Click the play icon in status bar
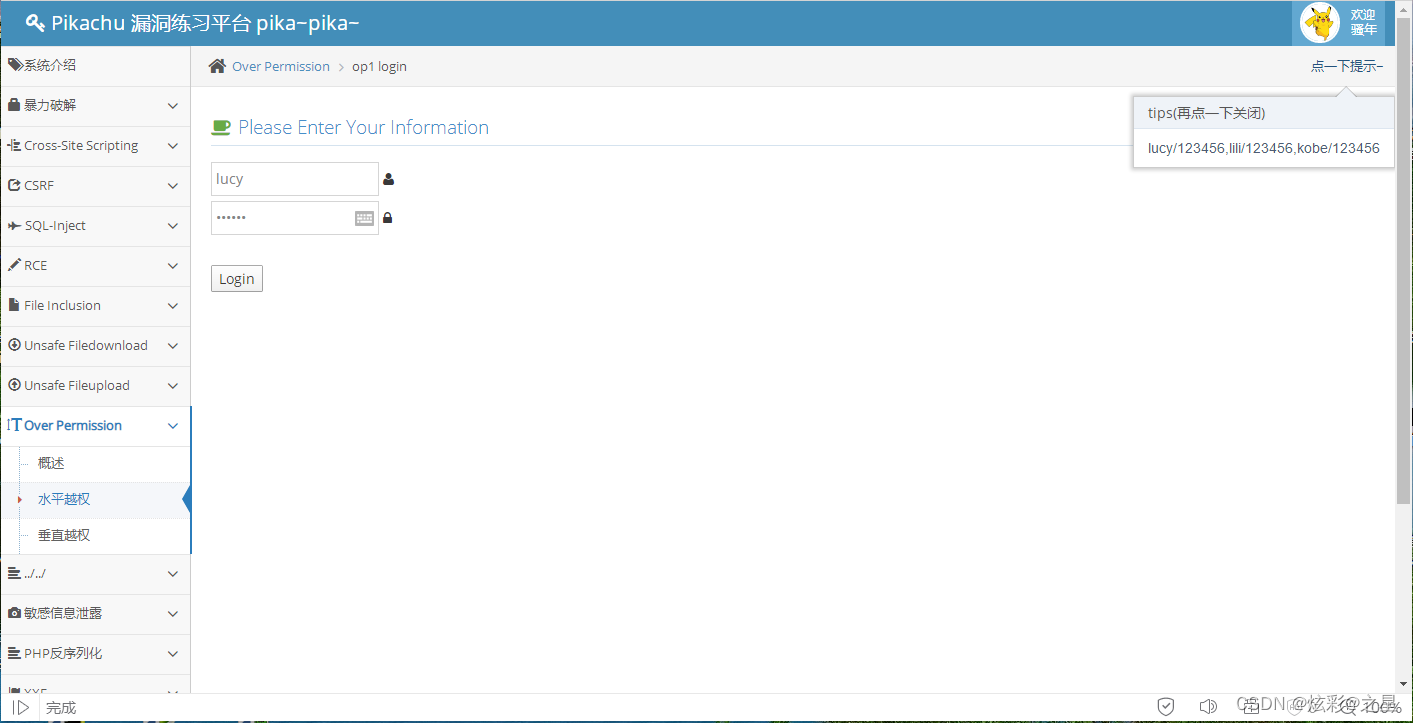The height and width of the screenshot is (723, 1413). [20, 707]
